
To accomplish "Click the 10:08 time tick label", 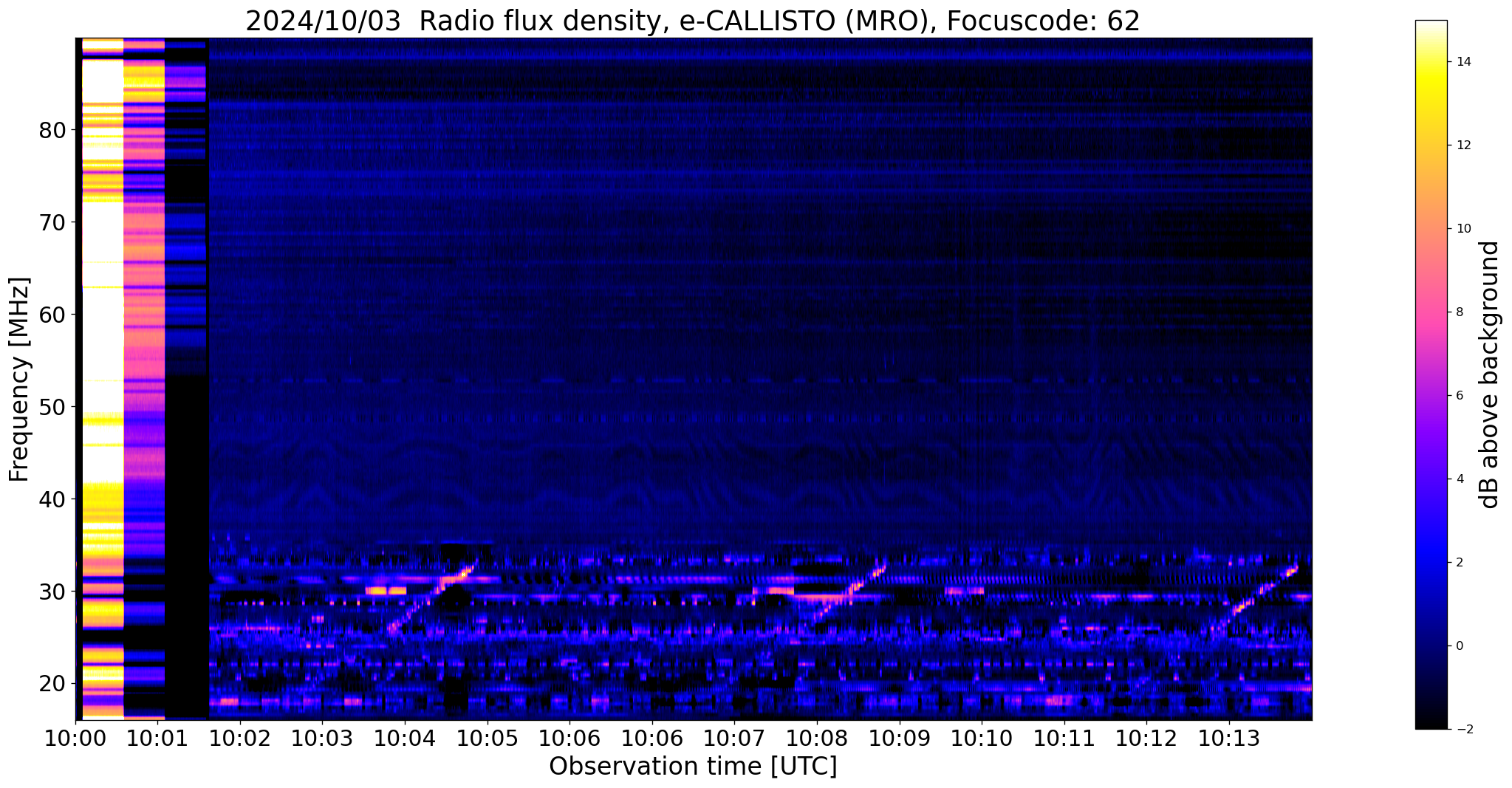I will [817, 739].
